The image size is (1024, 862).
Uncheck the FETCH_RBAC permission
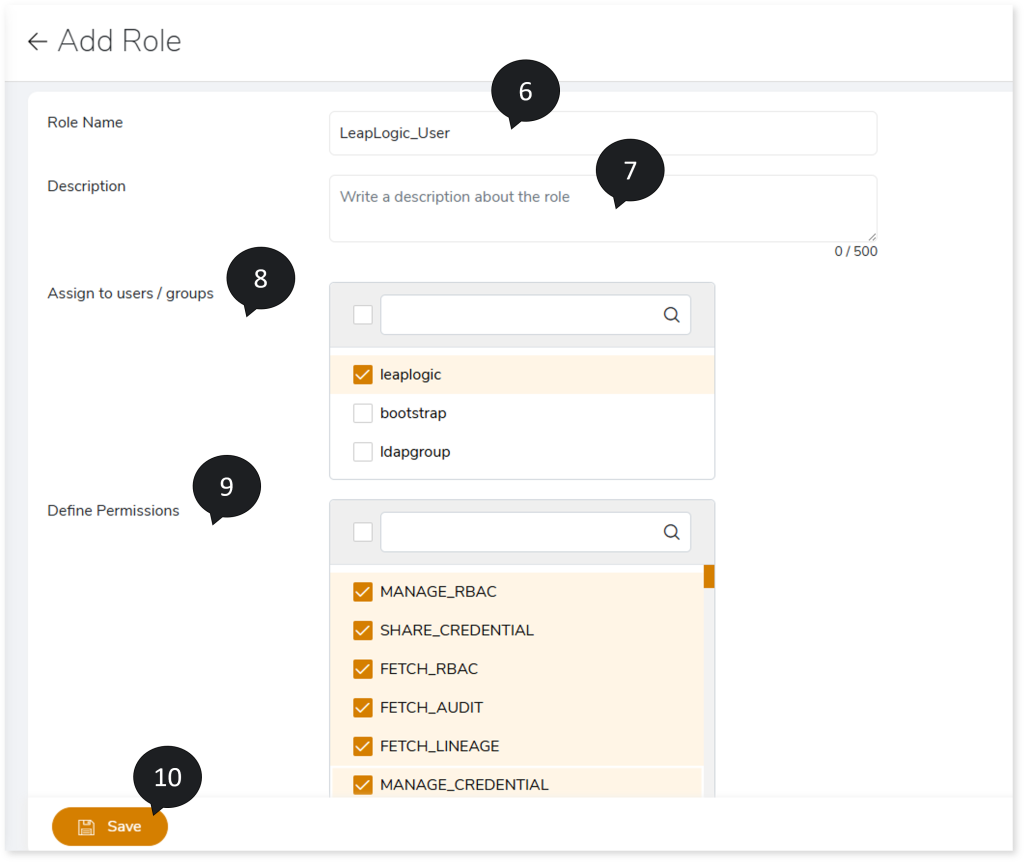[362, 669]
